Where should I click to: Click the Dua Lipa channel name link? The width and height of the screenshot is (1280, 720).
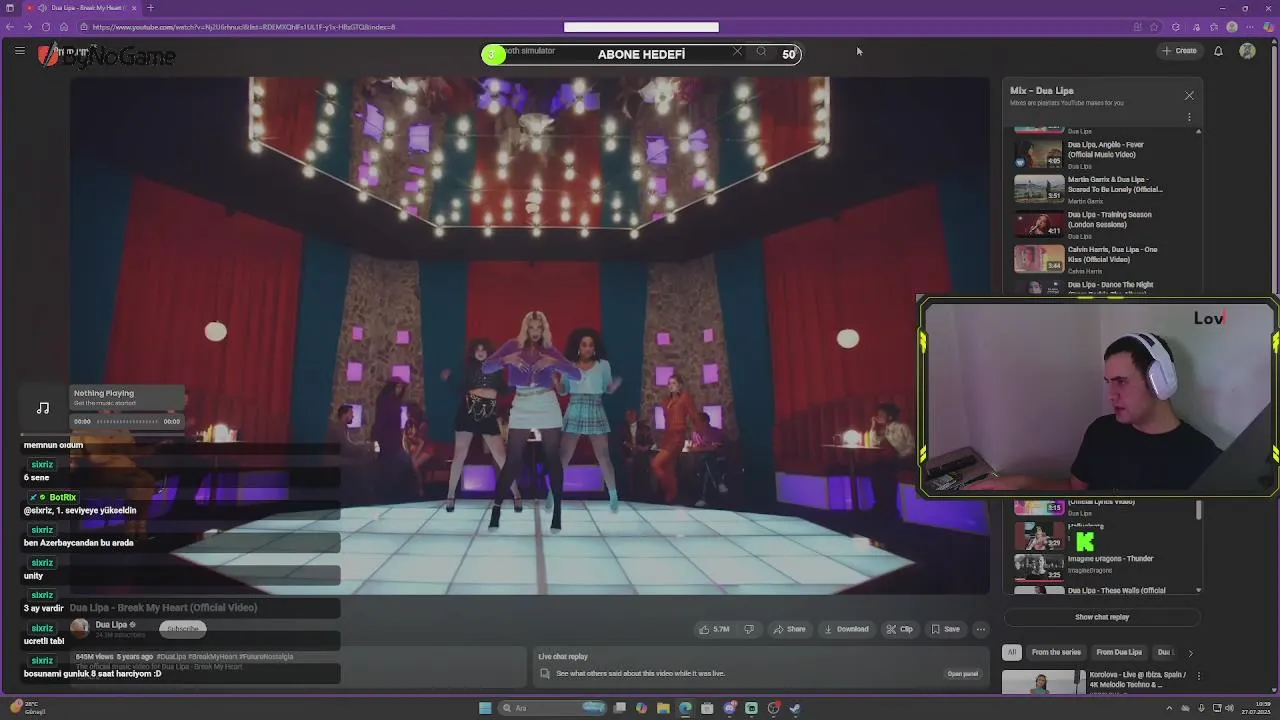[x=111, y=625]
